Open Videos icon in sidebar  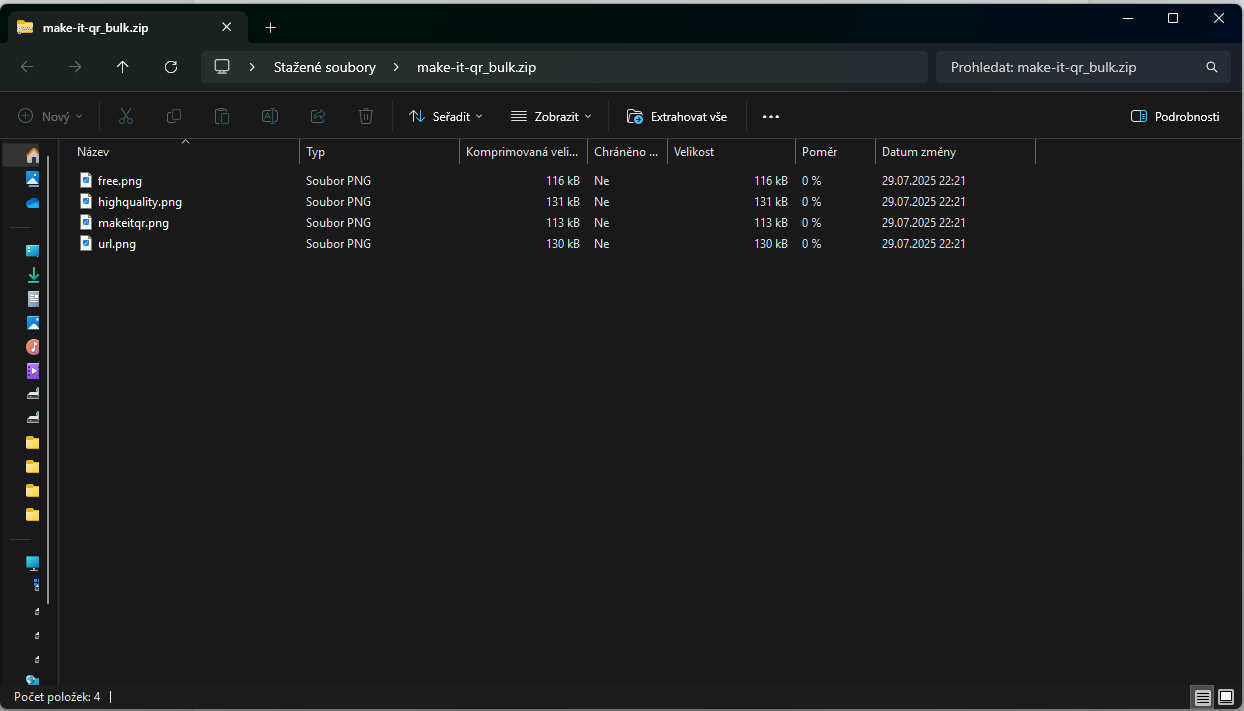(32, 371)
